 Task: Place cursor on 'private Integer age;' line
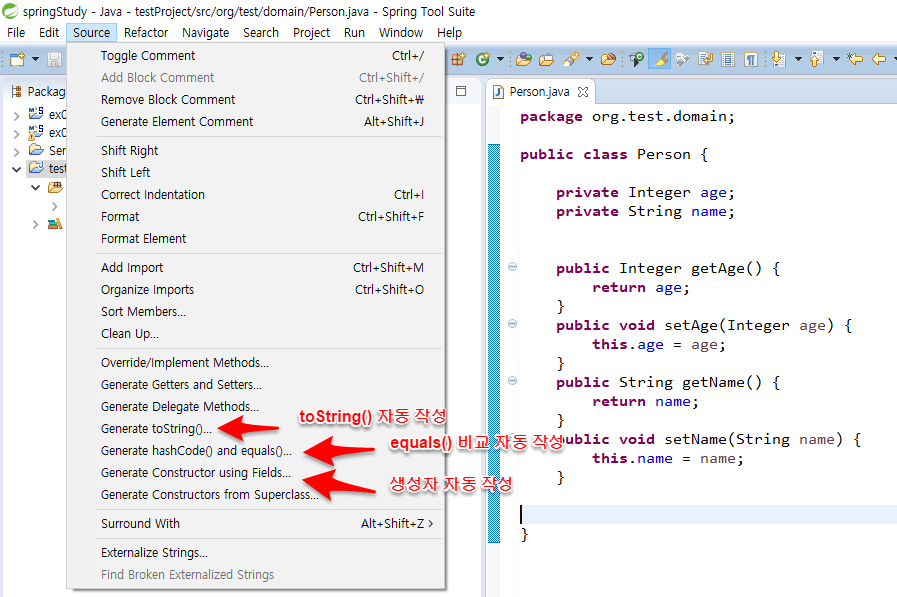(645, 193)
